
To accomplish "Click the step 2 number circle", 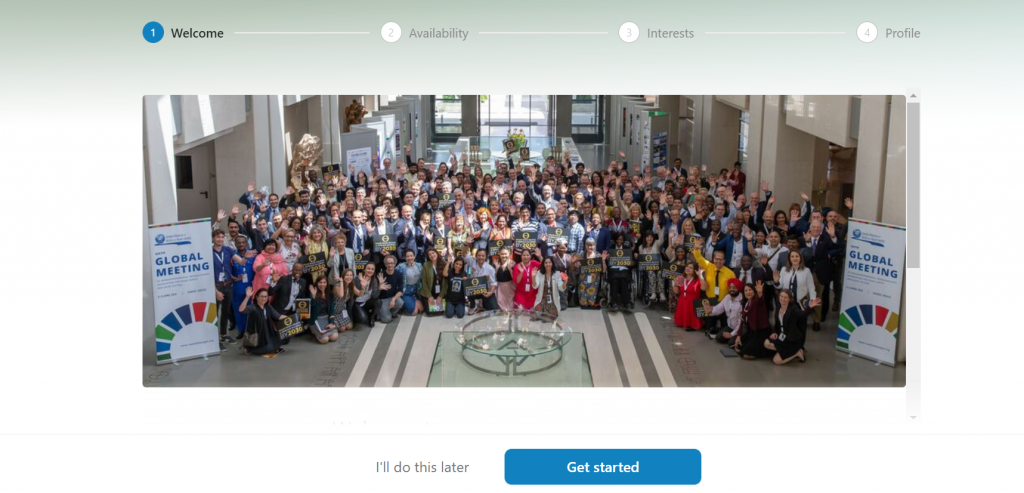I will click(391, 33).
